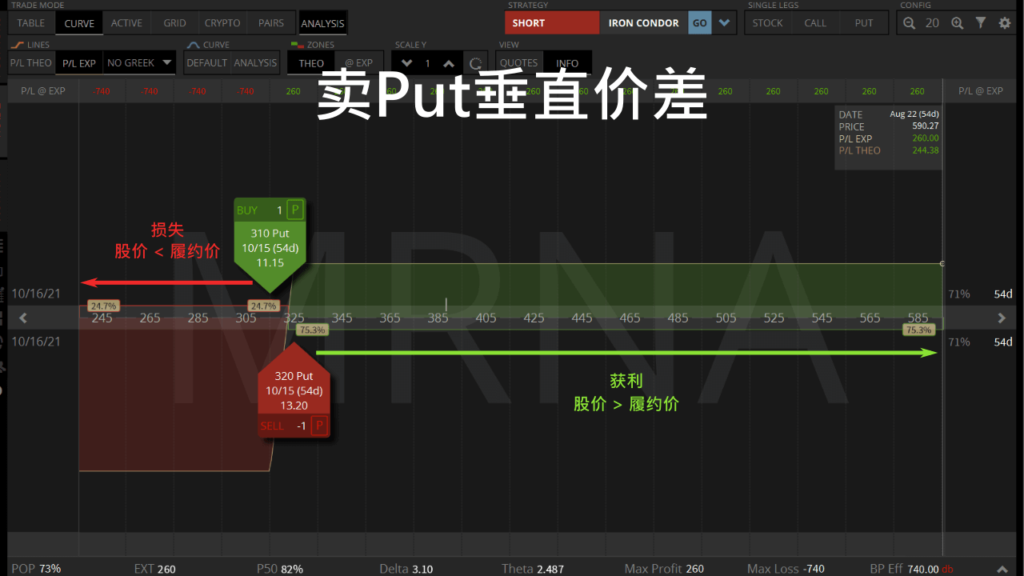Screen dimensions: 1024x576
Task: Open the CRYPTO trade mode
Action: (222, 23)
